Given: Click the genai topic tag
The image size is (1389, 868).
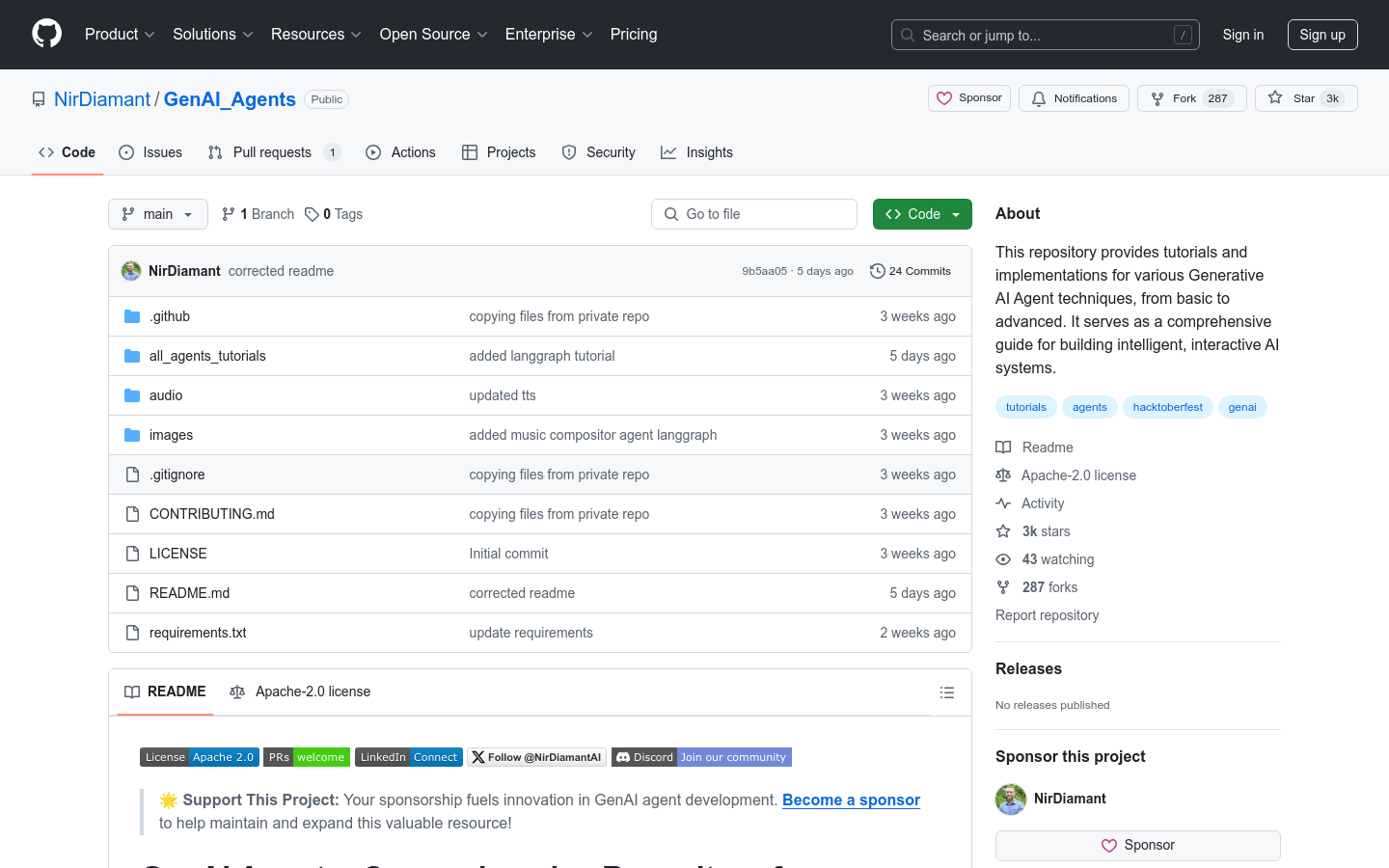Looking at the screenshot, I should [1242, 407].
